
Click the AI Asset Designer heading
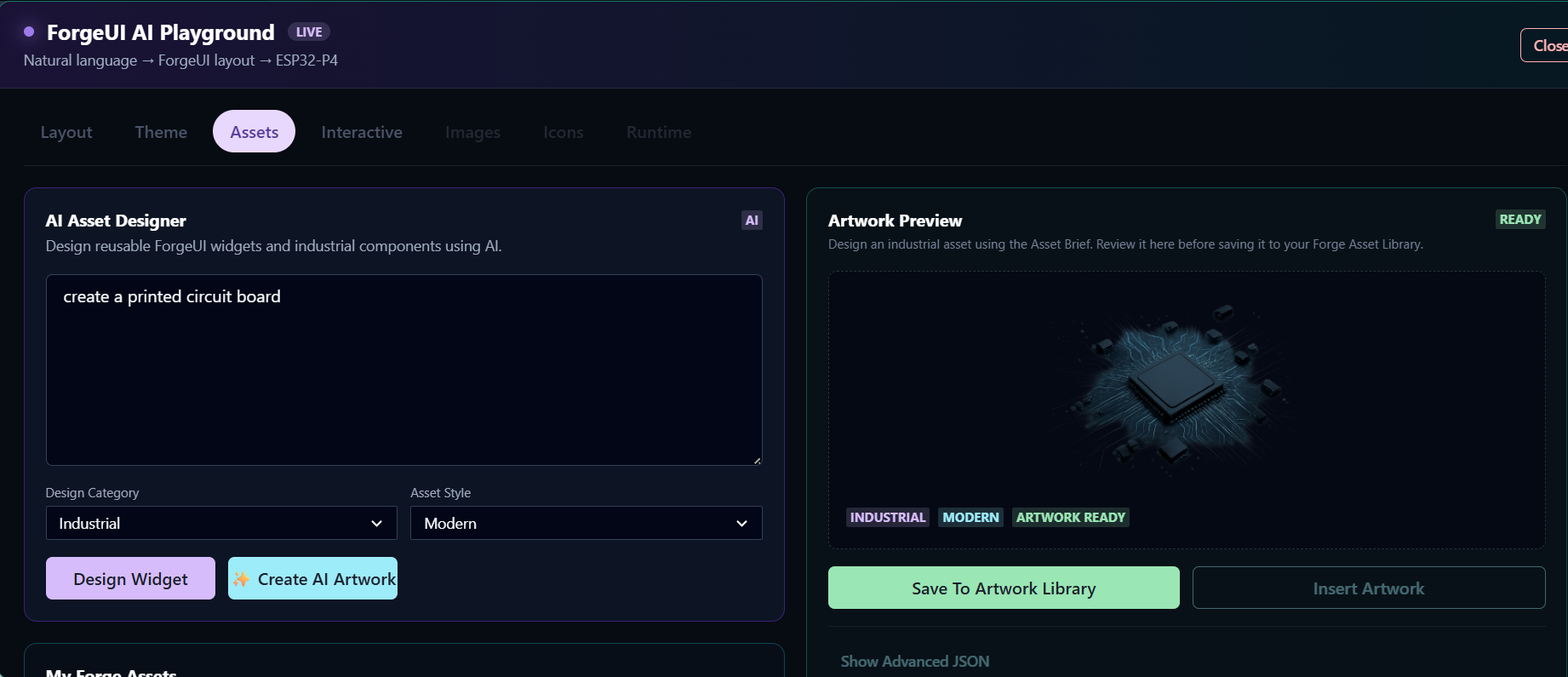click(x=116, y=221)
